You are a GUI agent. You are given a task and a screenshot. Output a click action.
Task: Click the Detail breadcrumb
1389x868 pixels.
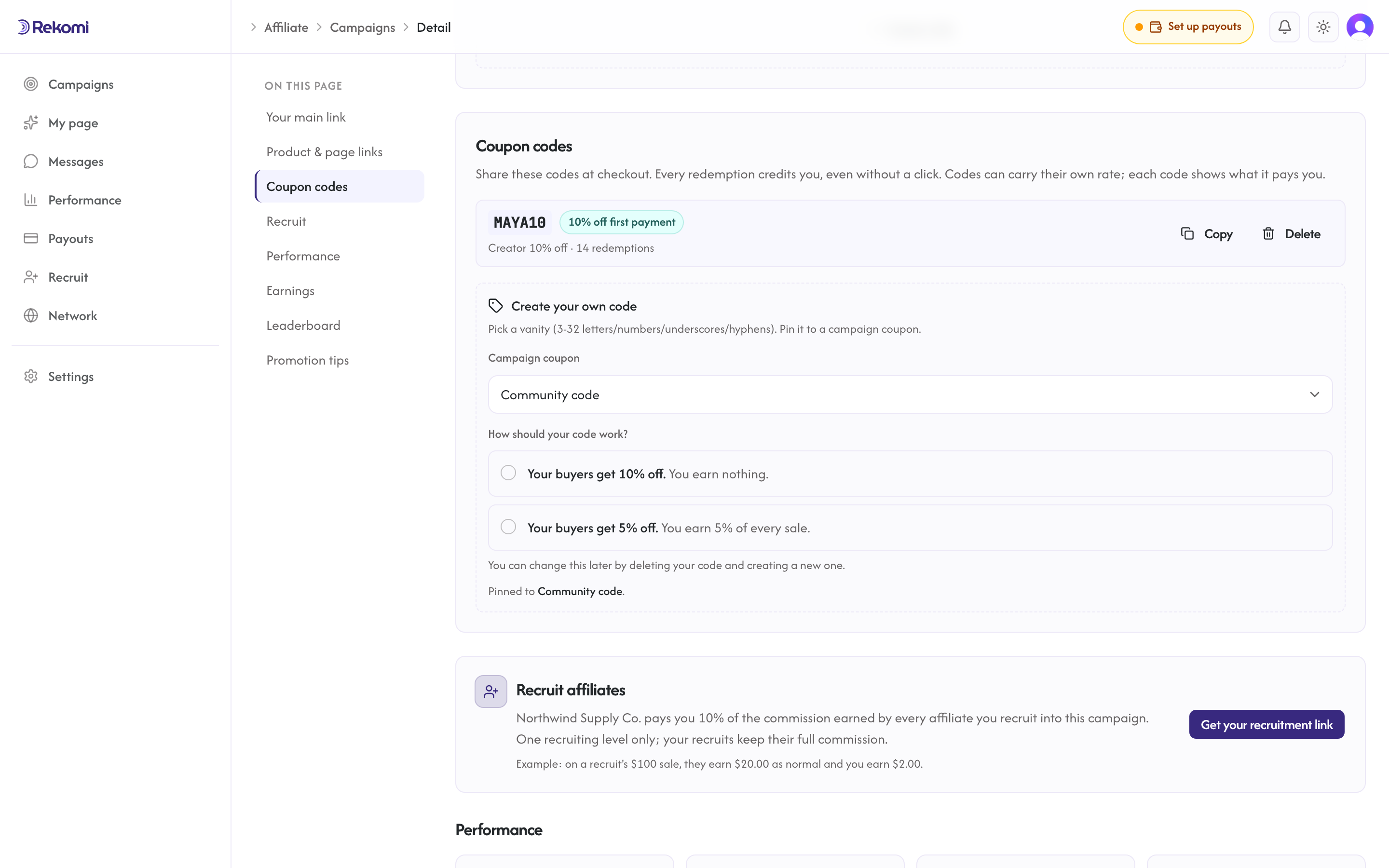click(x=434, y=27)
